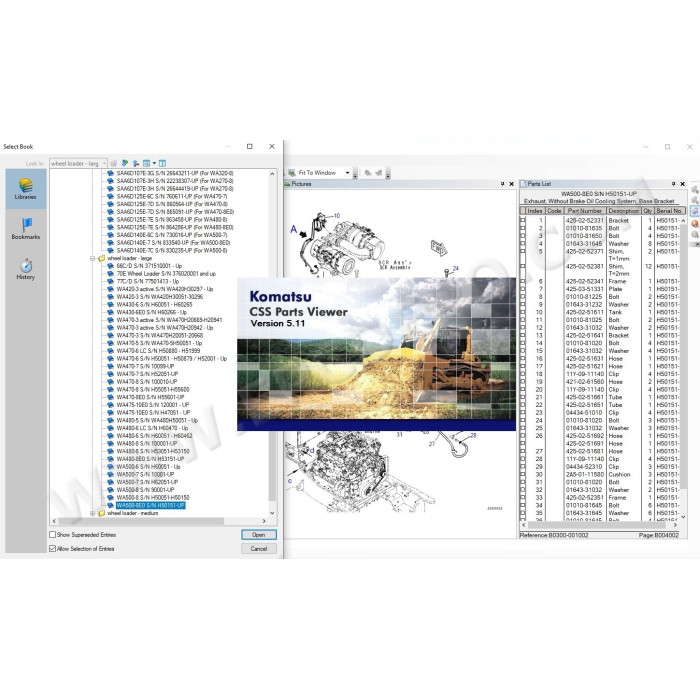Sort parts list by Serial No. column
The width and height of the screenshot is (700, 700).
tap(669, 211)
